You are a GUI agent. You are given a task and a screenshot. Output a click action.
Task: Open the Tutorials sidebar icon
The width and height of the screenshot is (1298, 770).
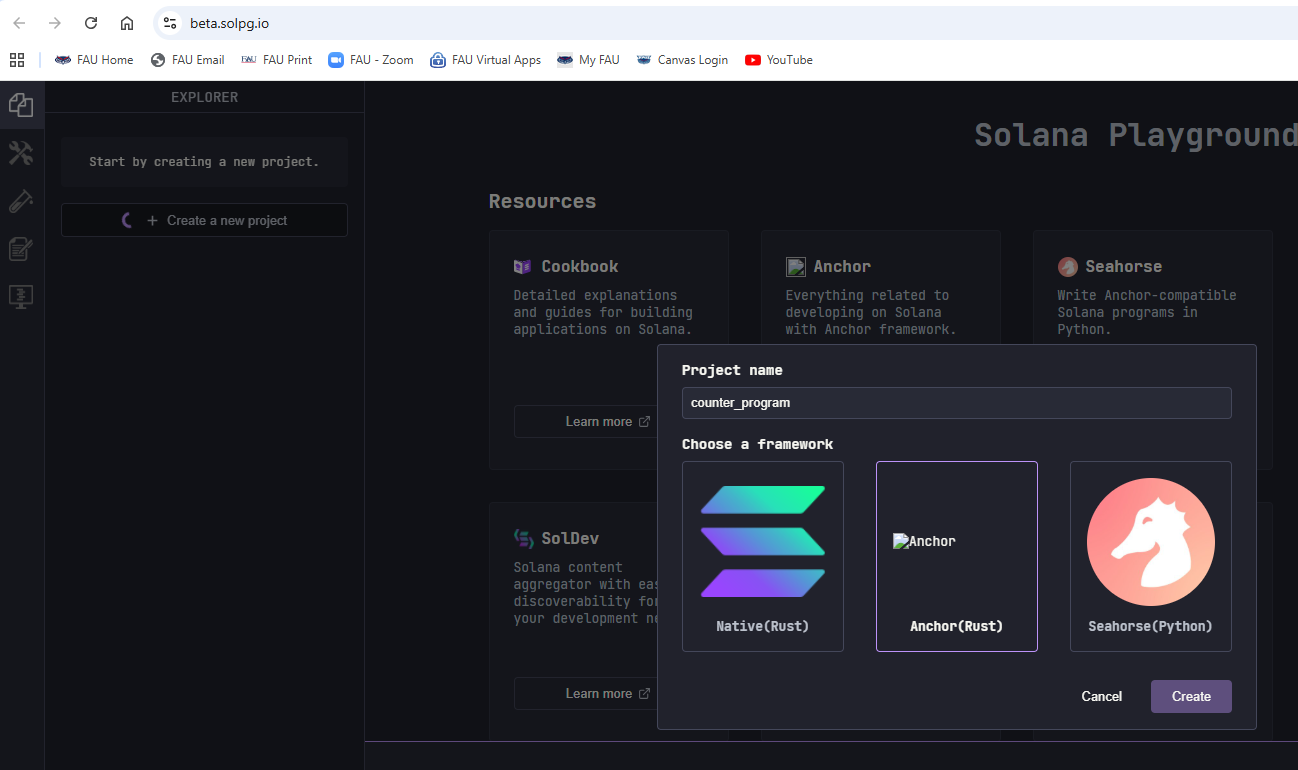(21, 249)
